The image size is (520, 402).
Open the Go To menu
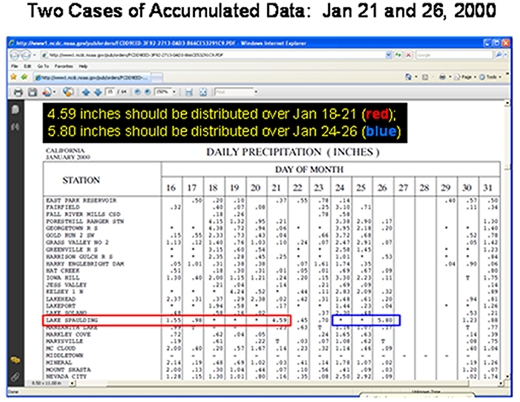[x=43, y=66]
